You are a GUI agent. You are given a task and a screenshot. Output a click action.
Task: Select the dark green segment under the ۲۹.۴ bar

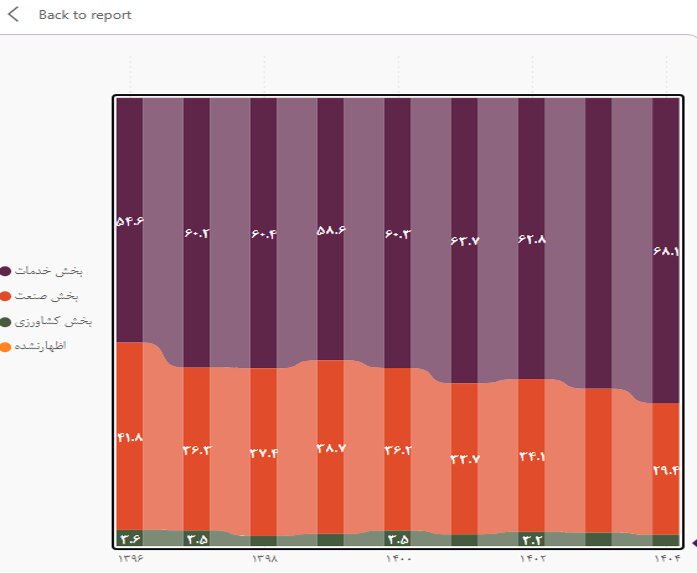tap(666, 540)
